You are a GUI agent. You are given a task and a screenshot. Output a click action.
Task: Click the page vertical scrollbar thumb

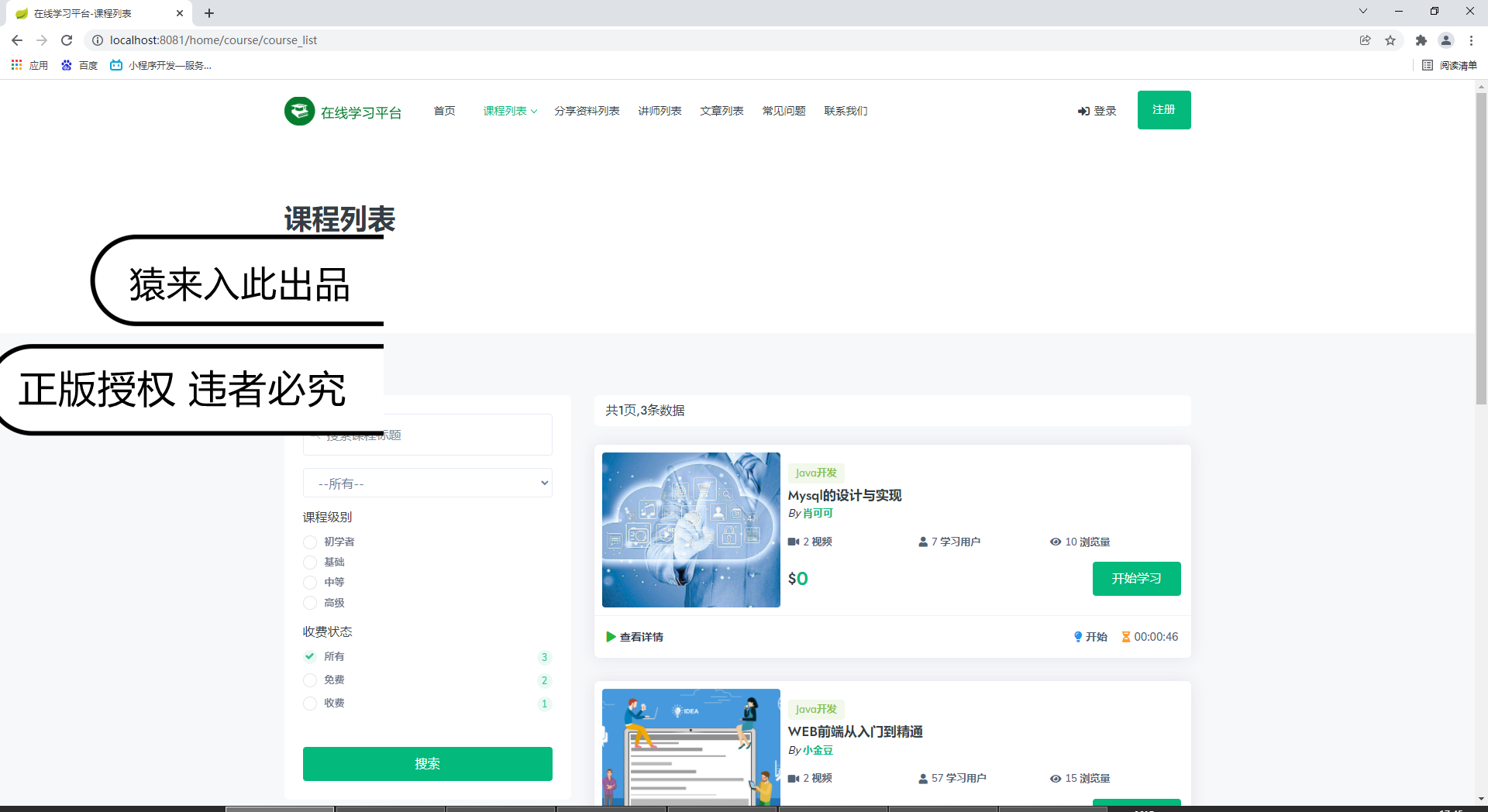click(x=1481, y=248)
